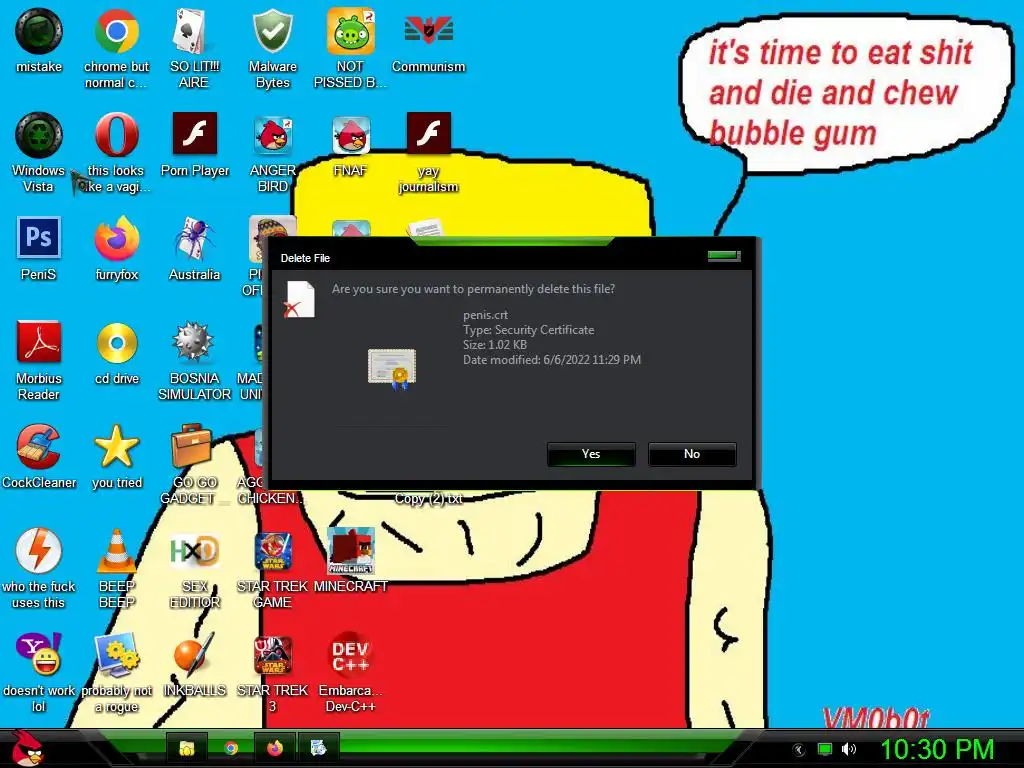
Task: Click the red bird Start button
Action: coord(27,748)
